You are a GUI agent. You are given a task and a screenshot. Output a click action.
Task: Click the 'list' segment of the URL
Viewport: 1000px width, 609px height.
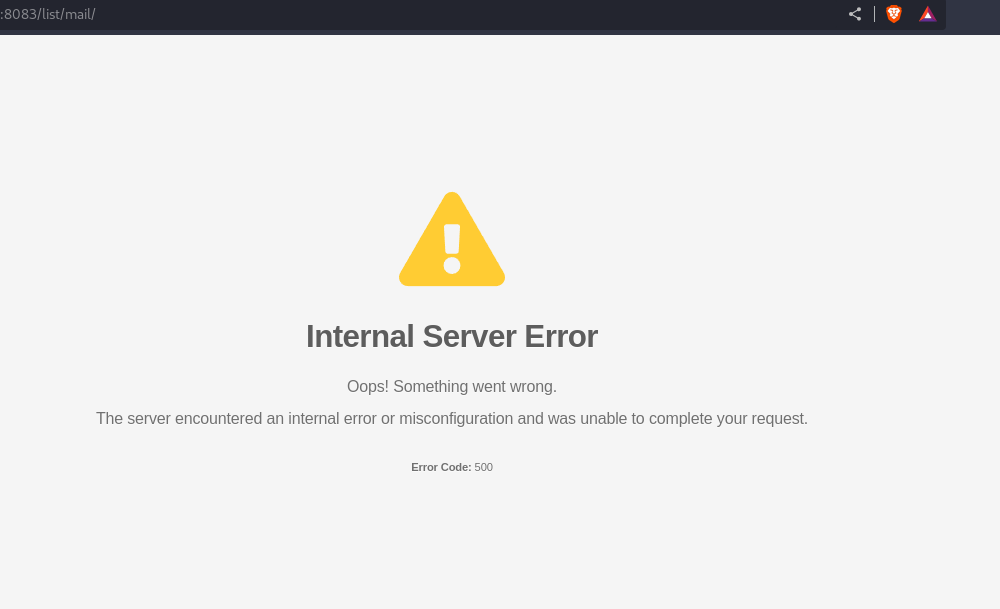pyautogui.click(x=50, y=14)
